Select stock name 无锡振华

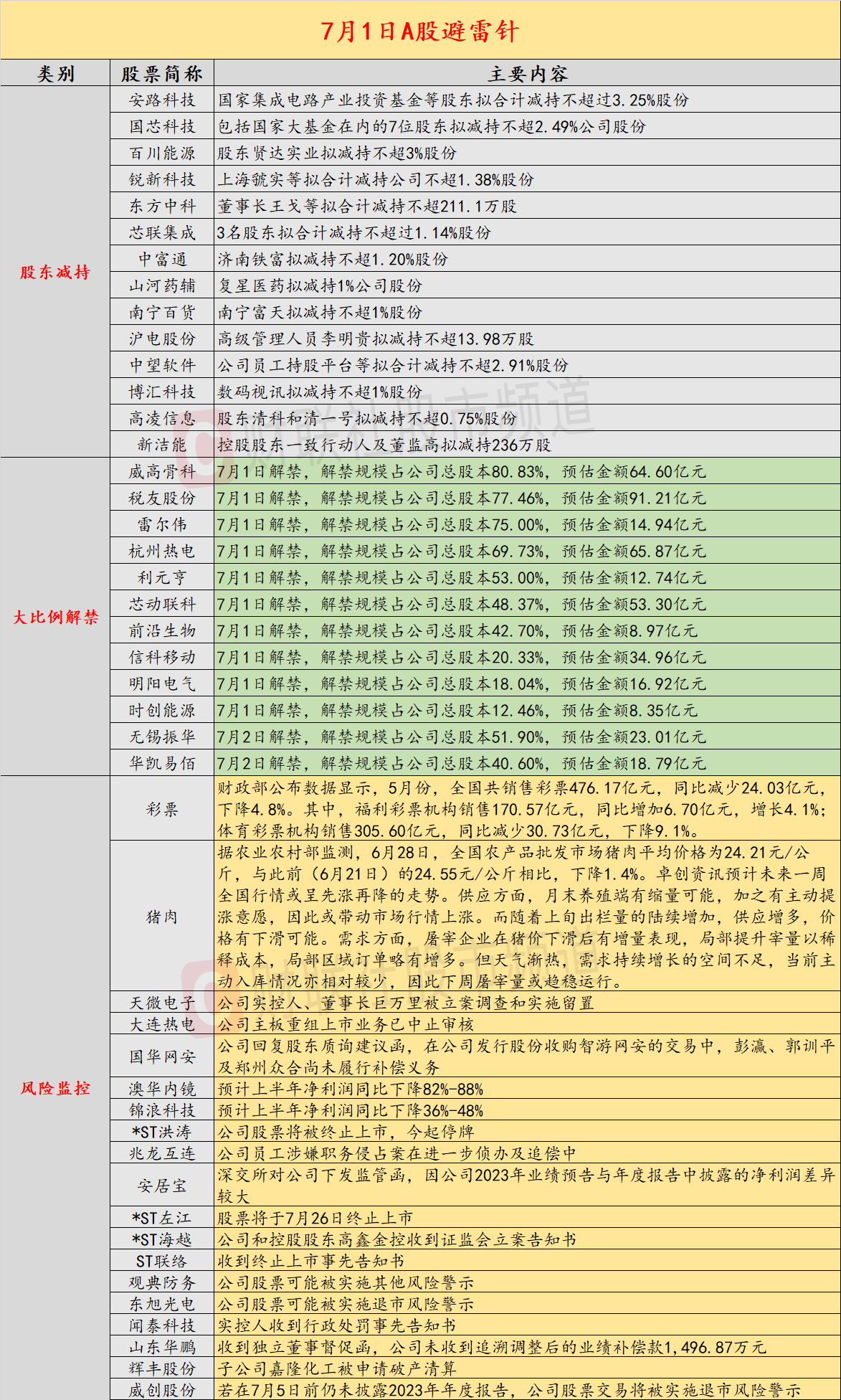point(162,737)
